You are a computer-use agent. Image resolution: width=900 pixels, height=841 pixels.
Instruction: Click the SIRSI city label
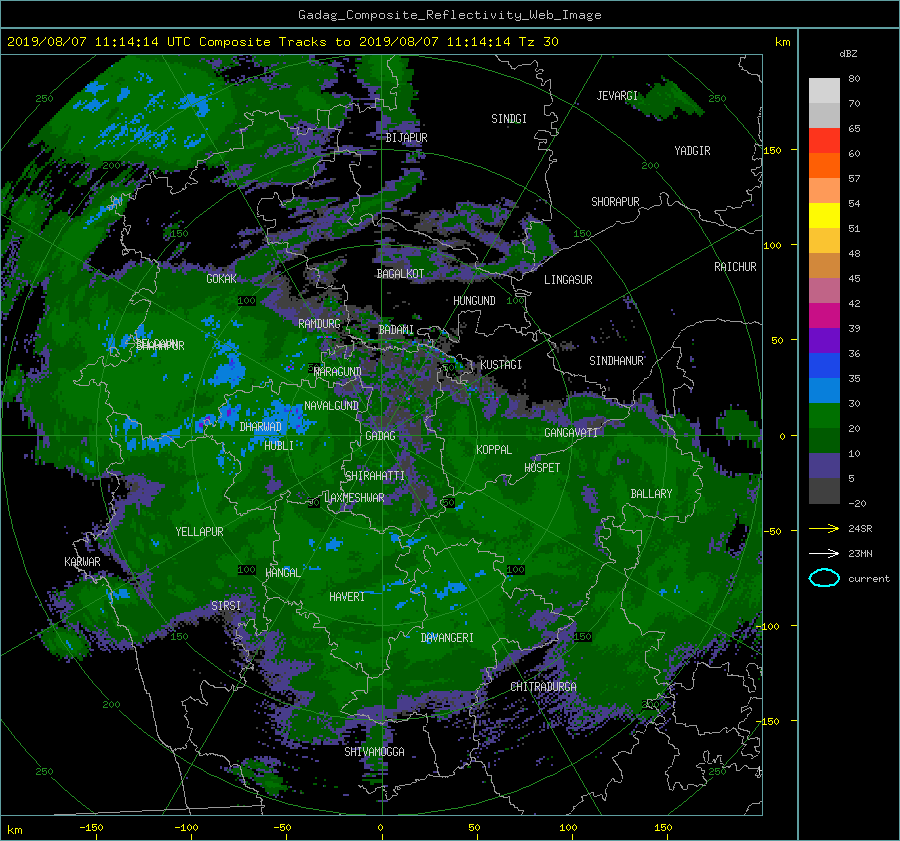[x=226, y=606]
